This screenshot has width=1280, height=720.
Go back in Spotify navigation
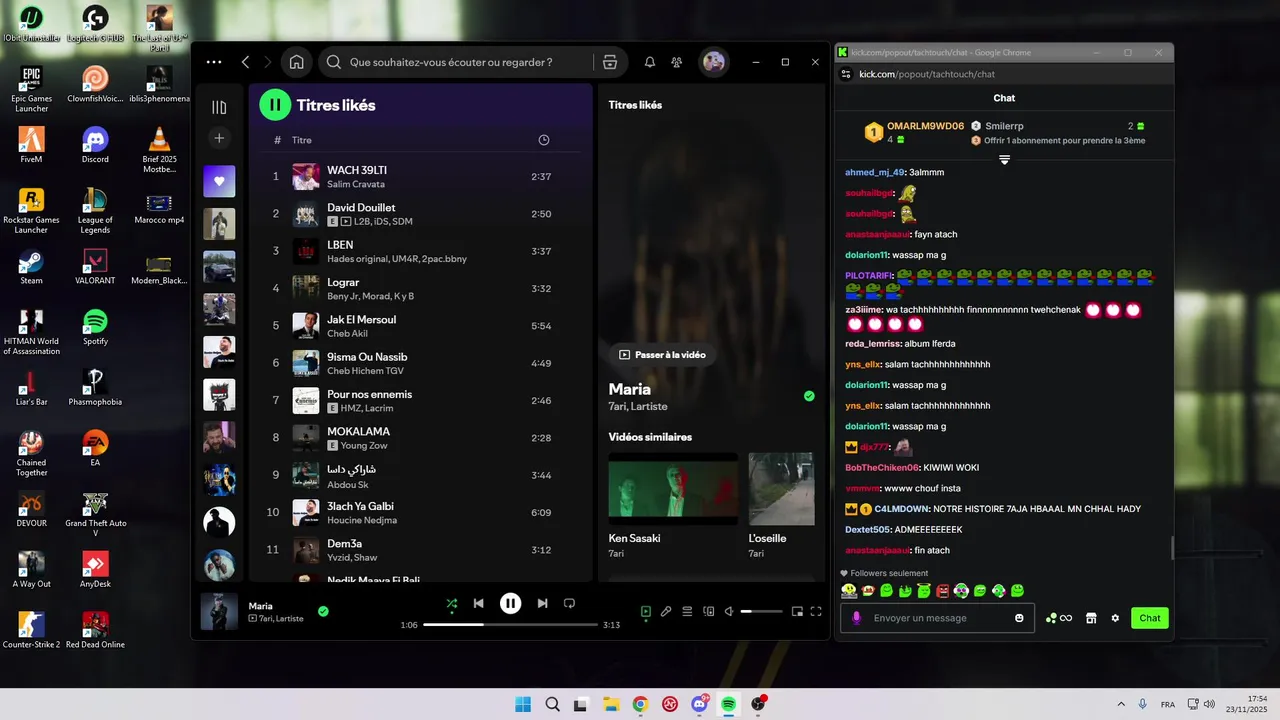click(246, 62)
